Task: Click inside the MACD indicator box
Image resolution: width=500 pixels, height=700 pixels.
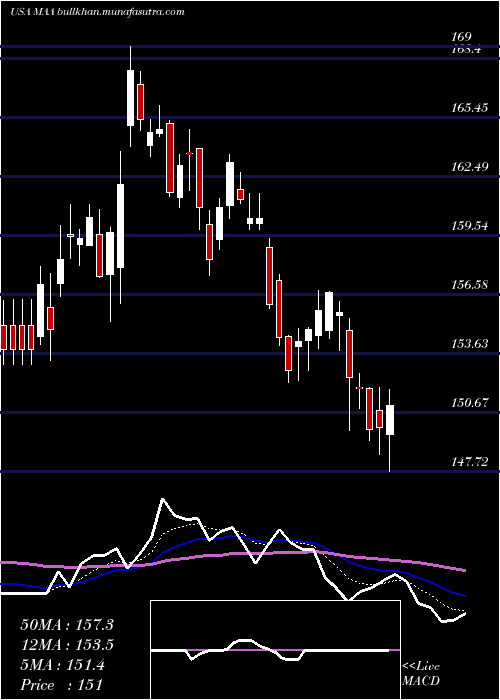Action: click(x=275, y=650)
